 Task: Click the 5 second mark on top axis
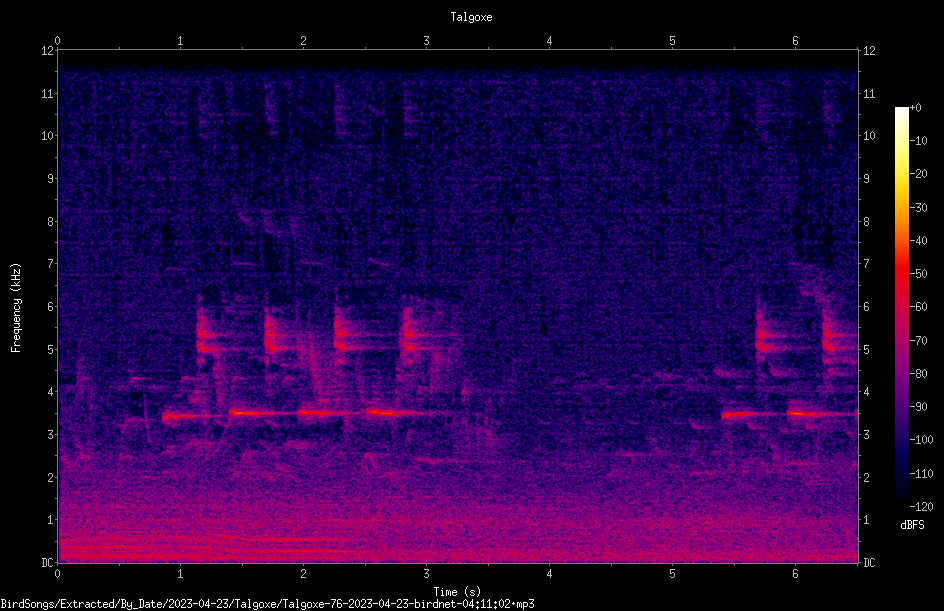coord(672,40)
